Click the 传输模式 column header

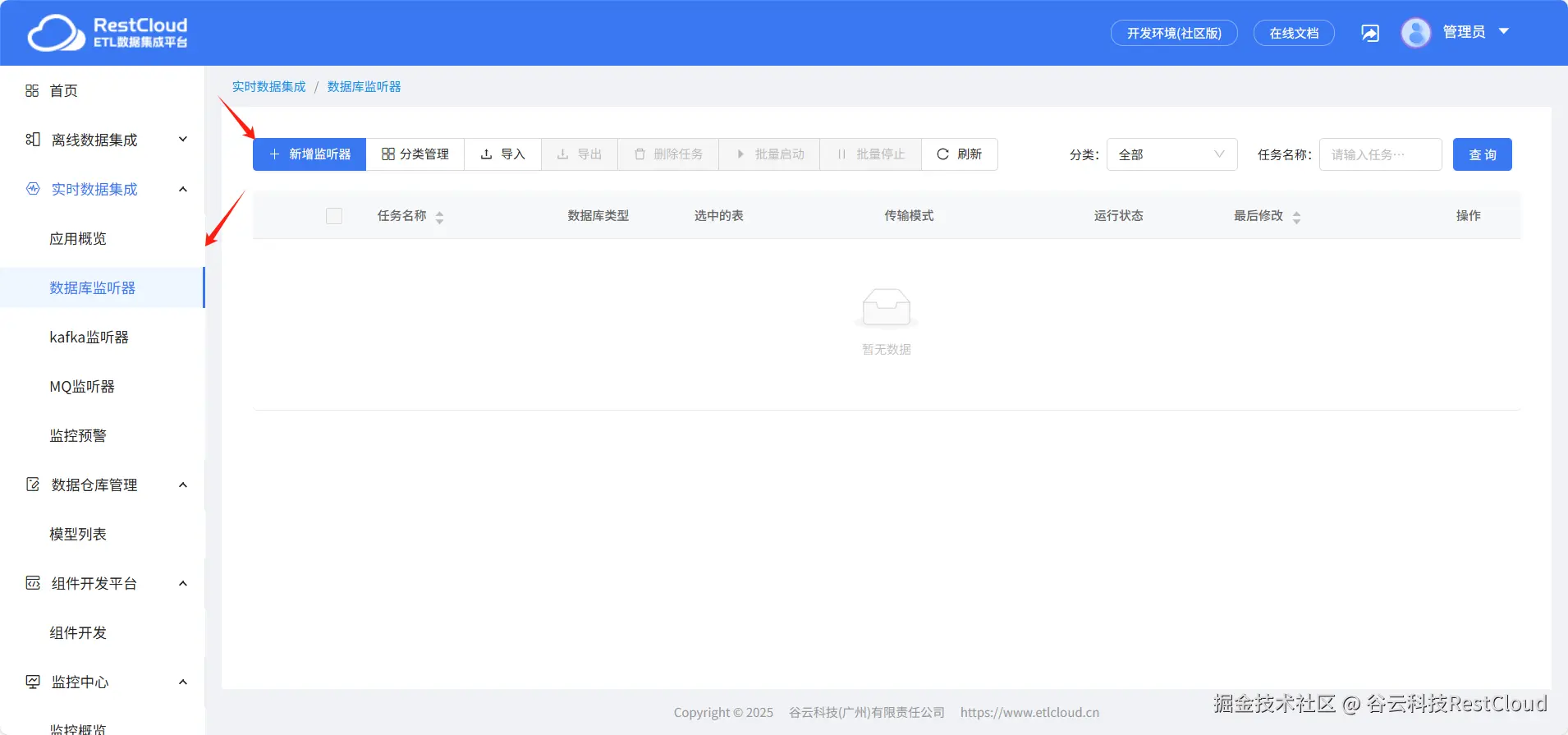point(909,215)
